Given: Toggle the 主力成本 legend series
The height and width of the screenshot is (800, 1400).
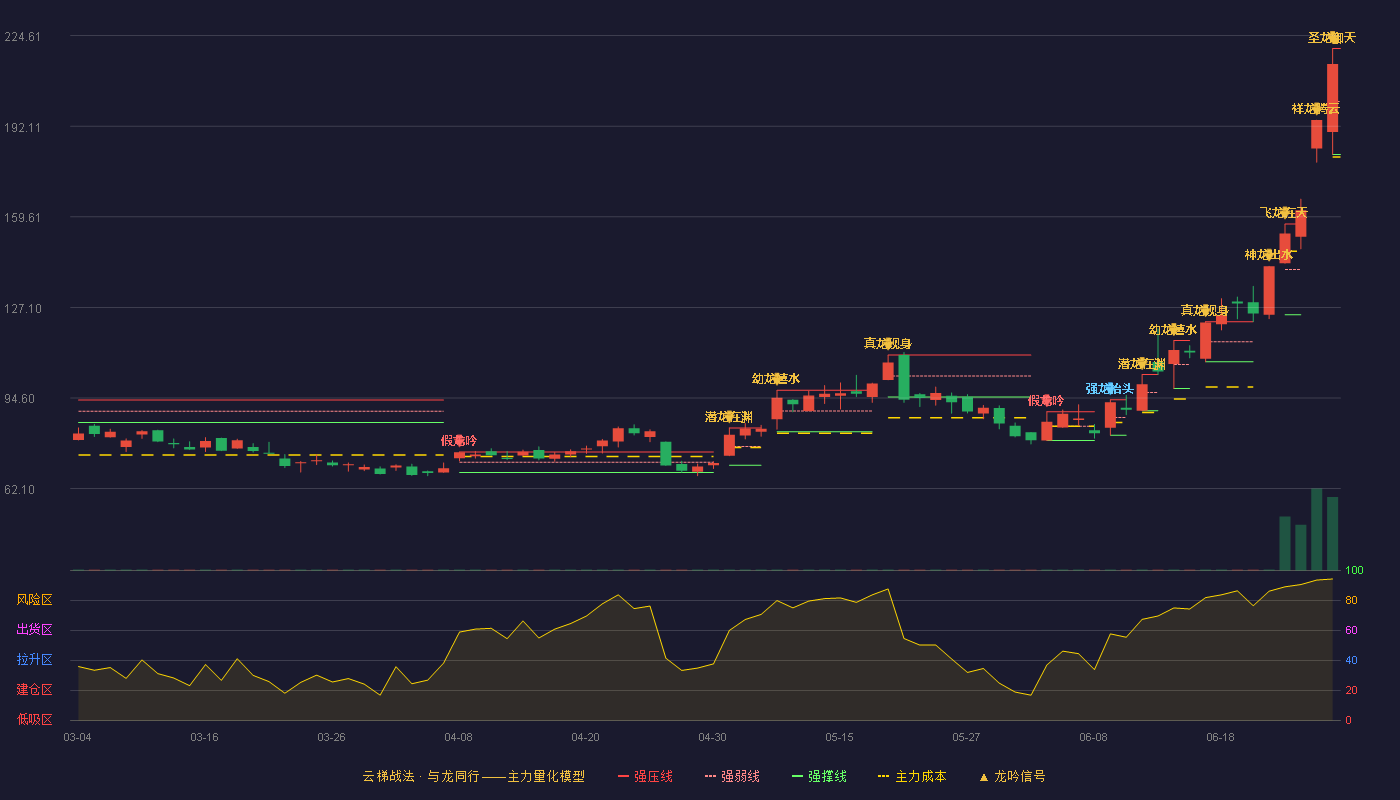Looking at the screenshot, I should click(912, 776).
